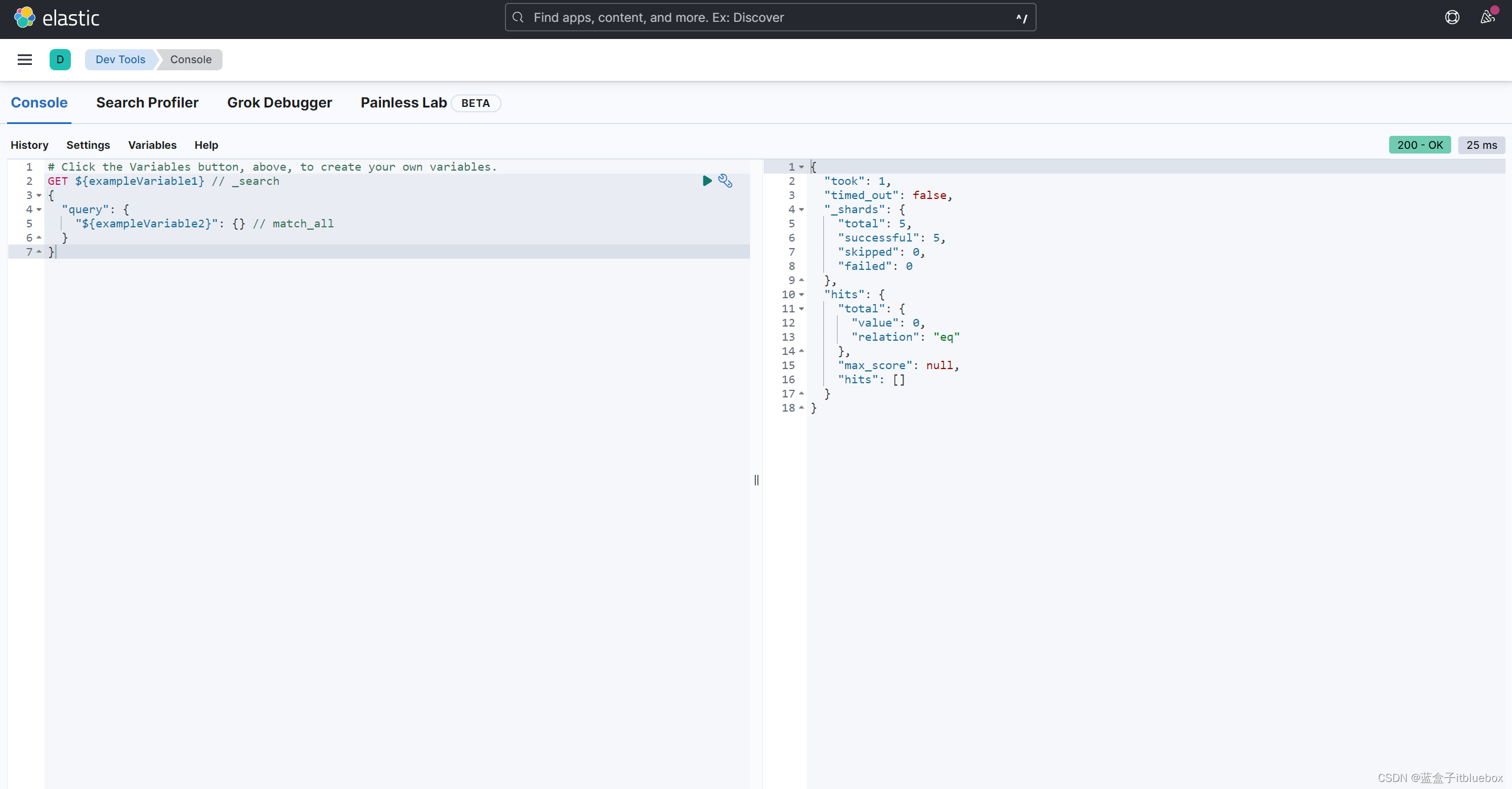Run the request with play button

[707, 181]
